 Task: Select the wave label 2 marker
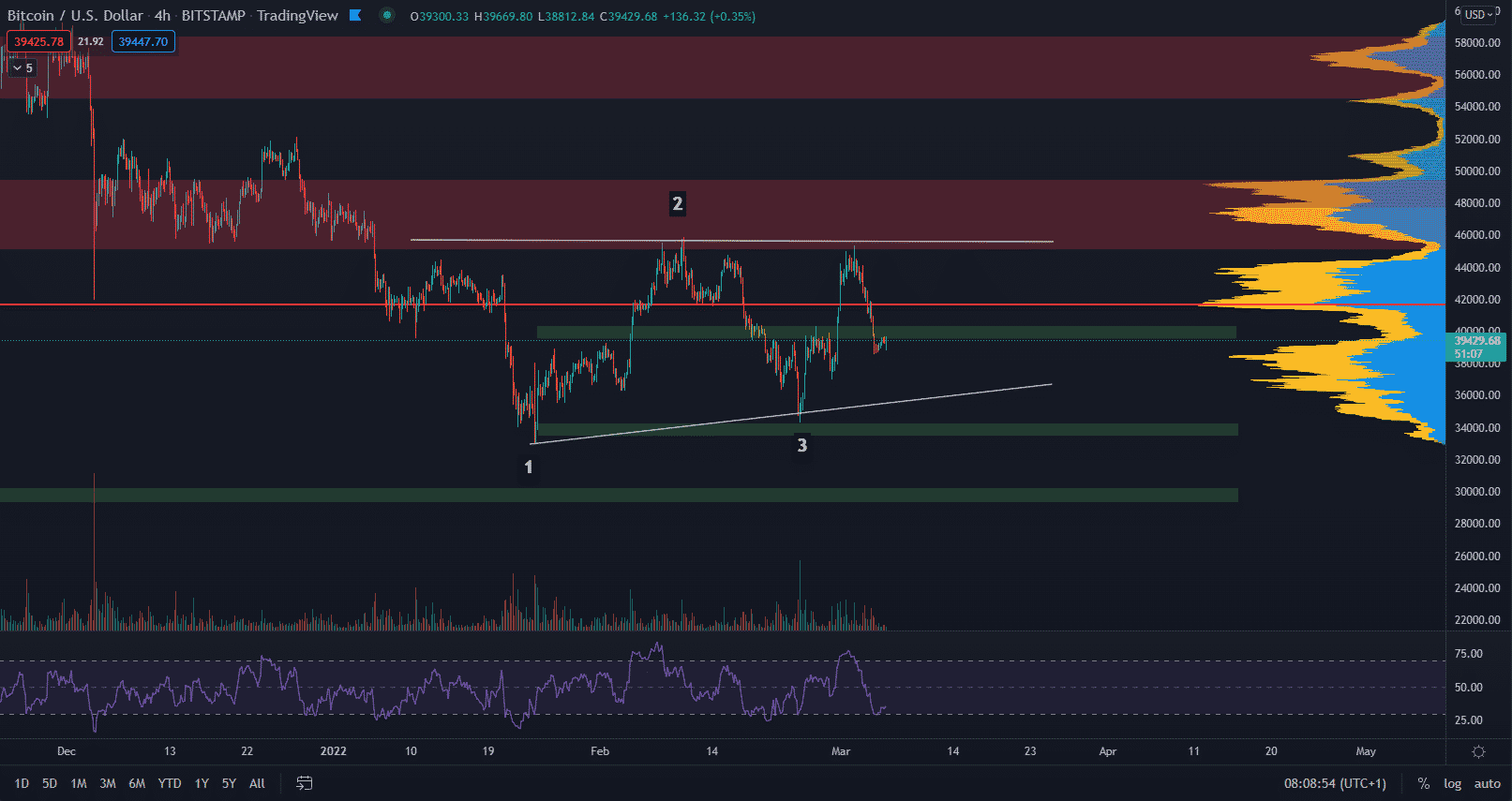click(678, 203)
